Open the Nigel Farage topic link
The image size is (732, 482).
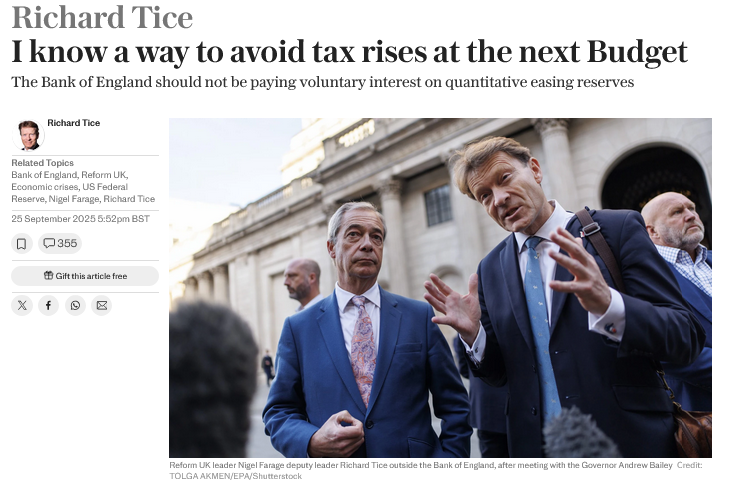(76, 199)
